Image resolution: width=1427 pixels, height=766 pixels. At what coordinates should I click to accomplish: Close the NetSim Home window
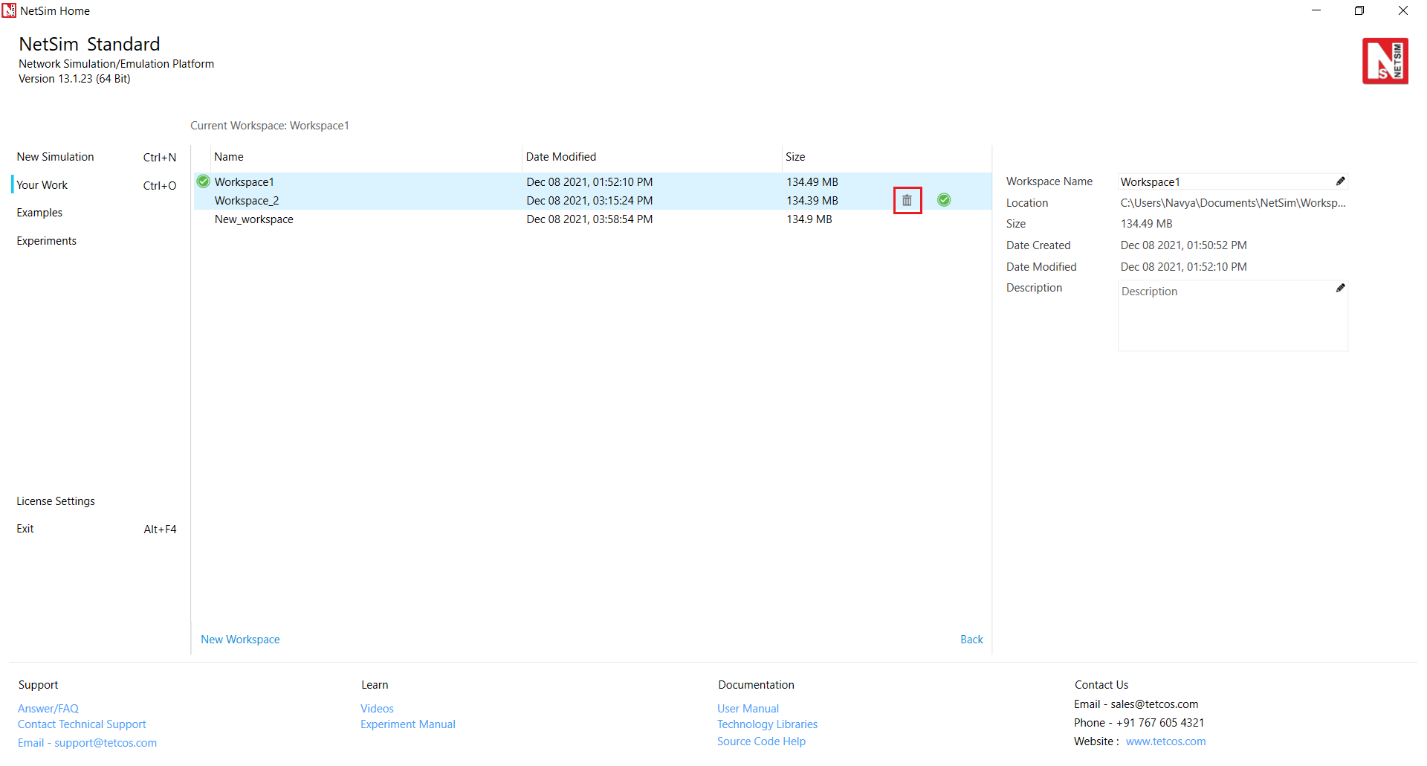(1403, 11)
